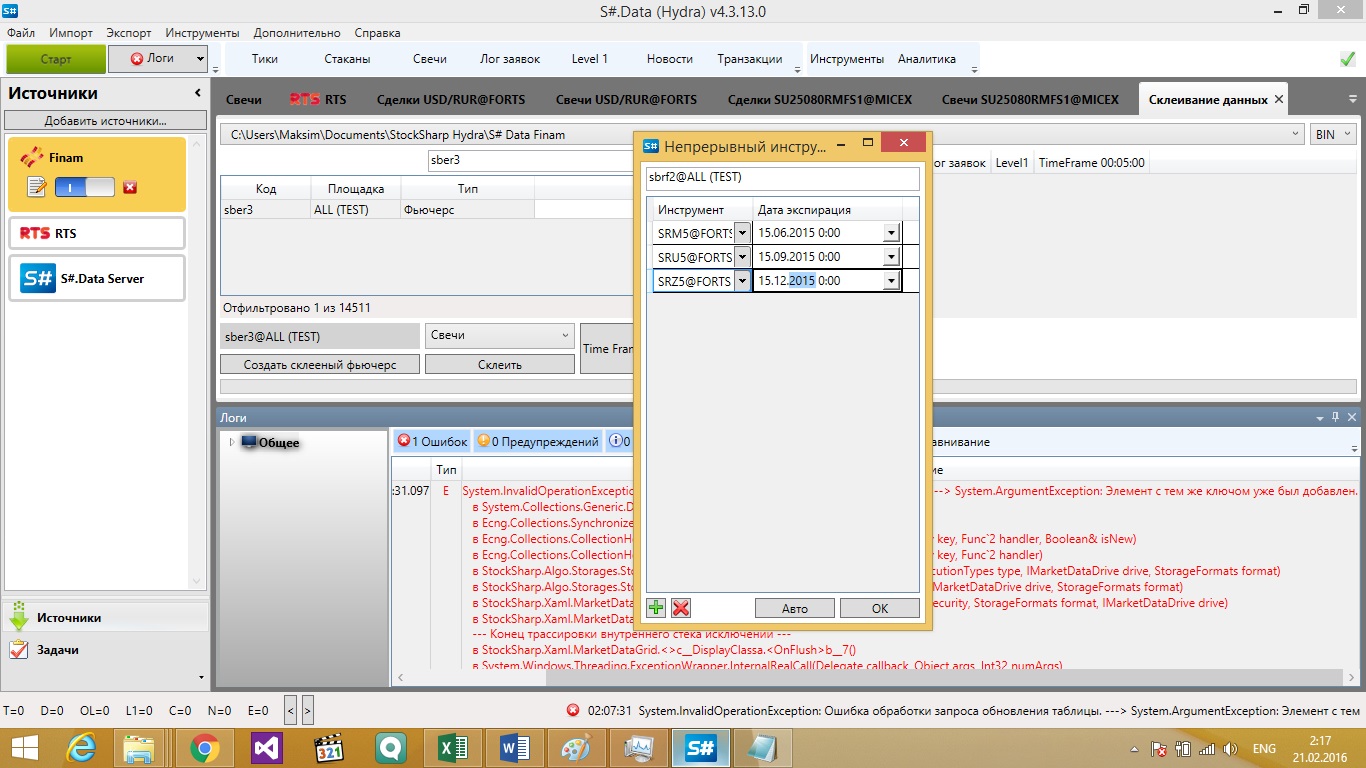Edit Finam source settings notepad icon
The width and height of the screenshot is (1366, 768).
click(x=37, y=187)
